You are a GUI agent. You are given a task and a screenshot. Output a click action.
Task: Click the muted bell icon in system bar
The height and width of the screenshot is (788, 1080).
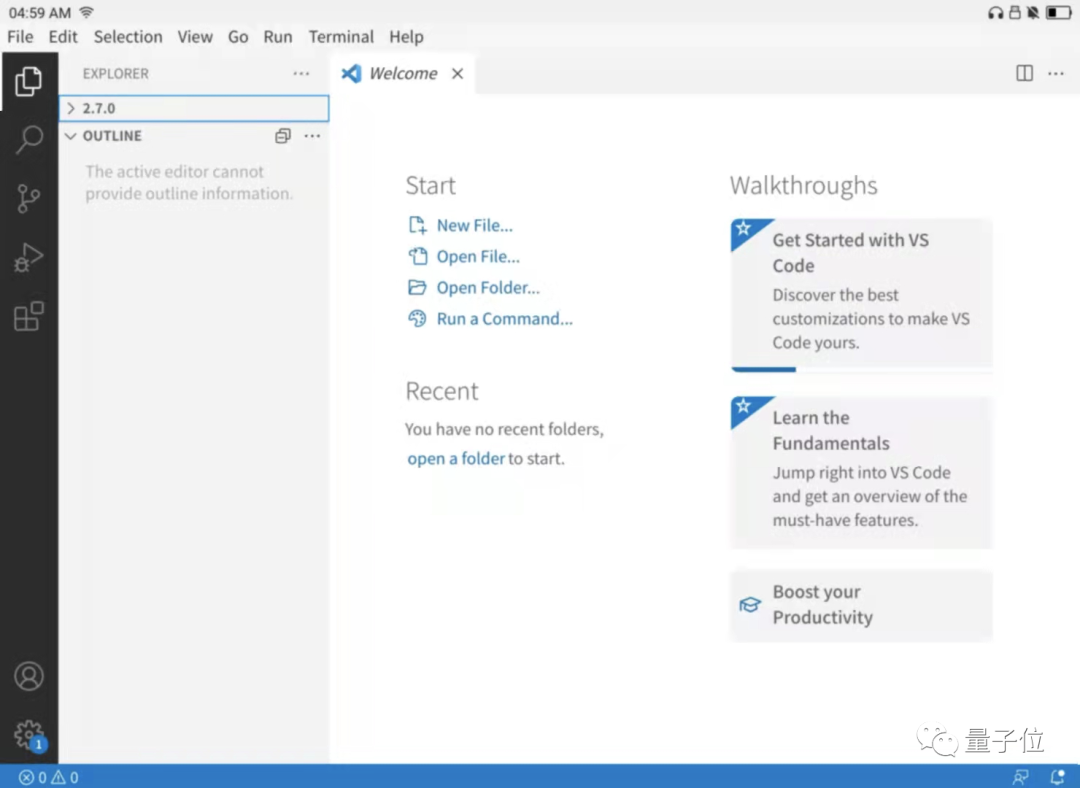pos(1032,12)
